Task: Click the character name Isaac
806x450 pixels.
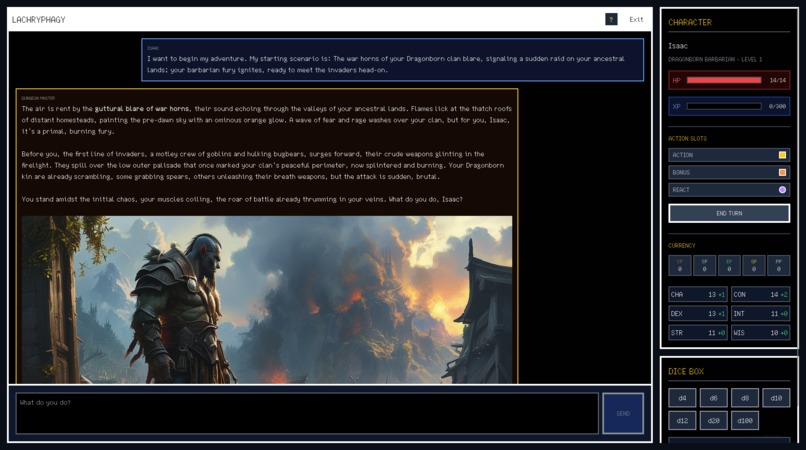Action: click(x=678, y=46)
